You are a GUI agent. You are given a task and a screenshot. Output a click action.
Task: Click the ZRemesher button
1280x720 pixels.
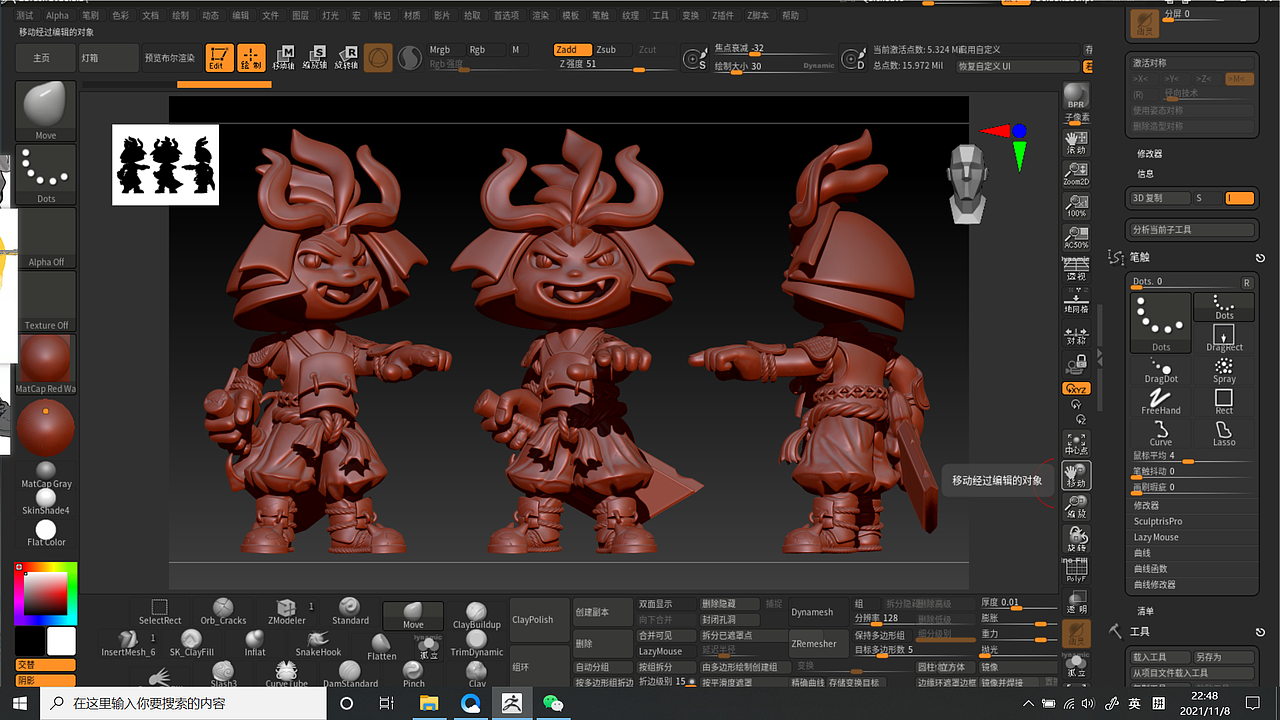[812, 644]
